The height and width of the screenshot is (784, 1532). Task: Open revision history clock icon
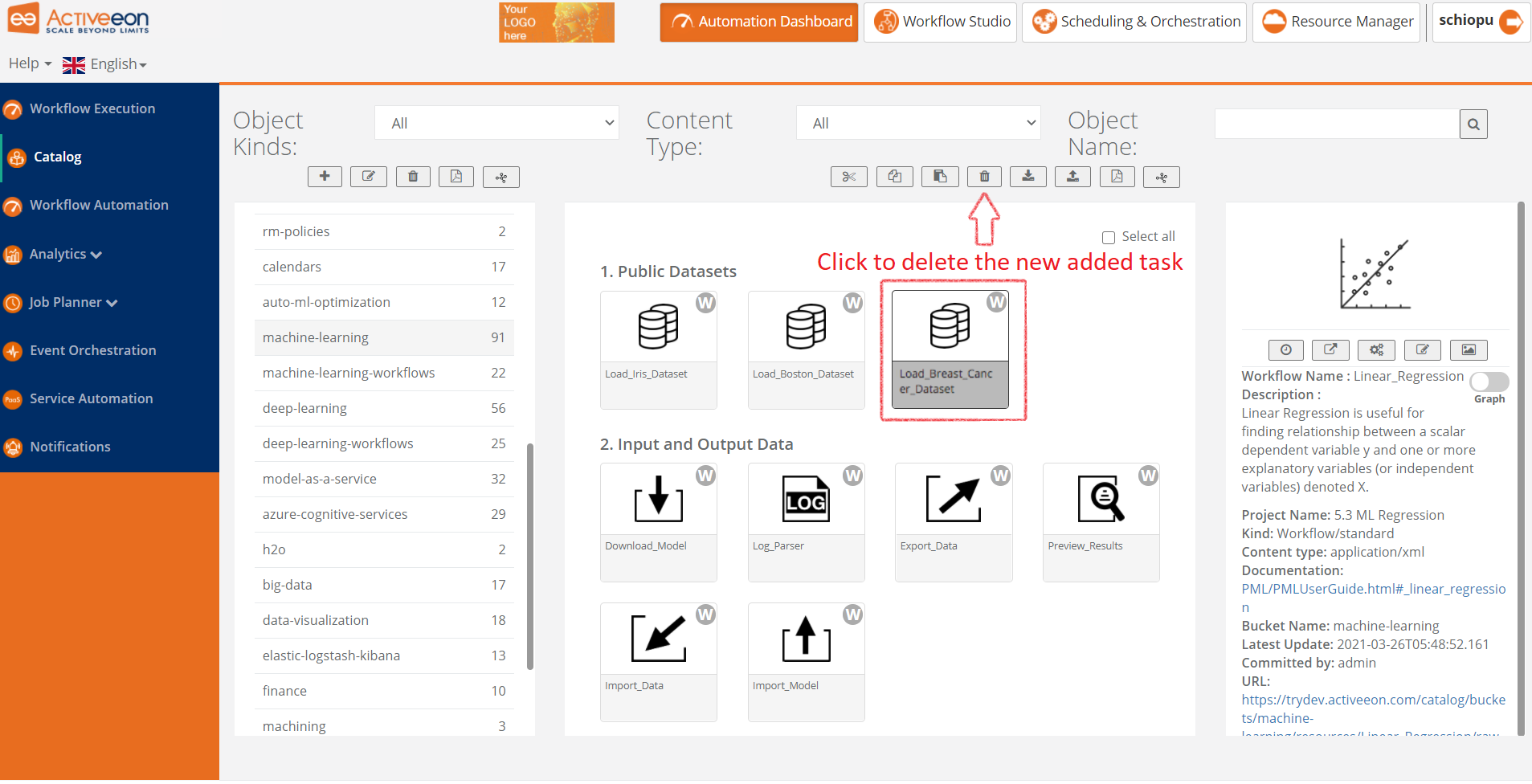tap(1286, 349)
